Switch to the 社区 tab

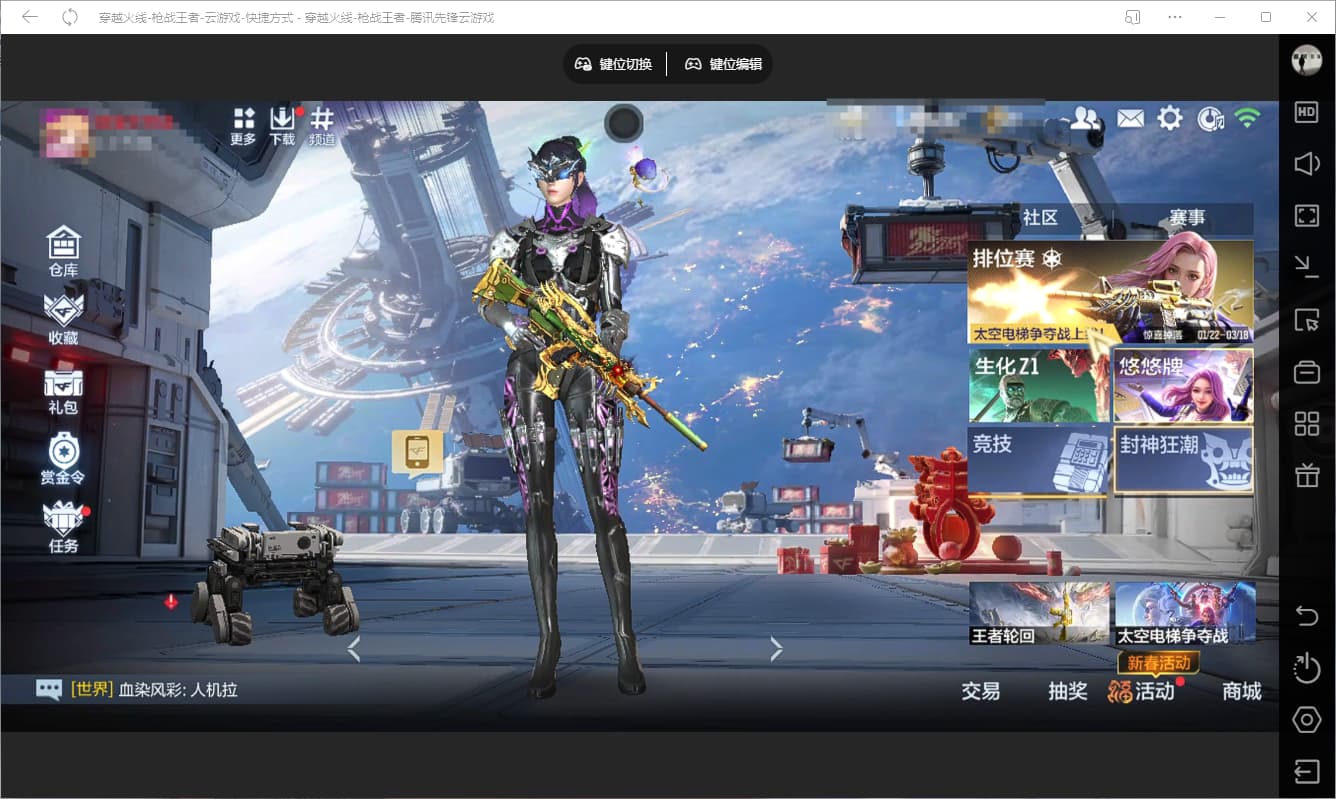click(1040, 218)
